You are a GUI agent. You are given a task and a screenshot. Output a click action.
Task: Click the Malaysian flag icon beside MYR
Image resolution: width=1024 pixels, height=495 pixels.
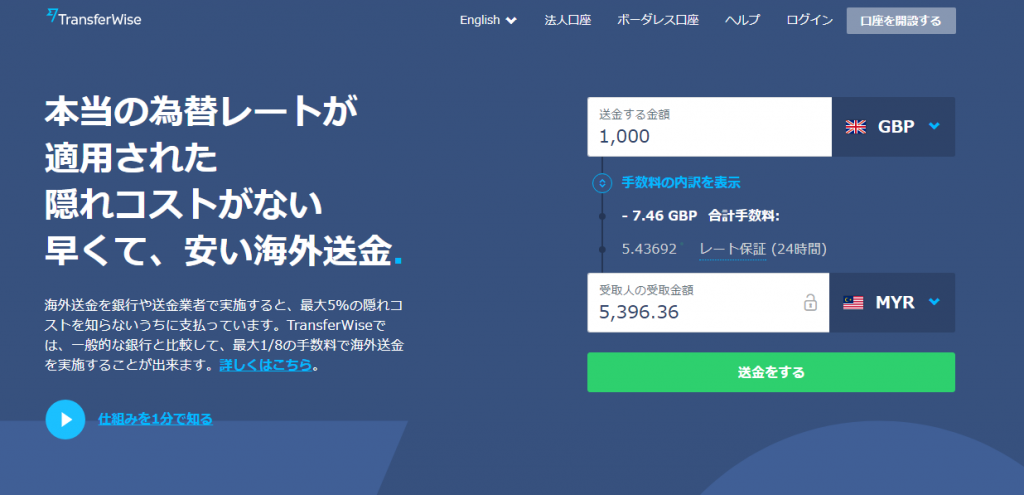(853, 302)
